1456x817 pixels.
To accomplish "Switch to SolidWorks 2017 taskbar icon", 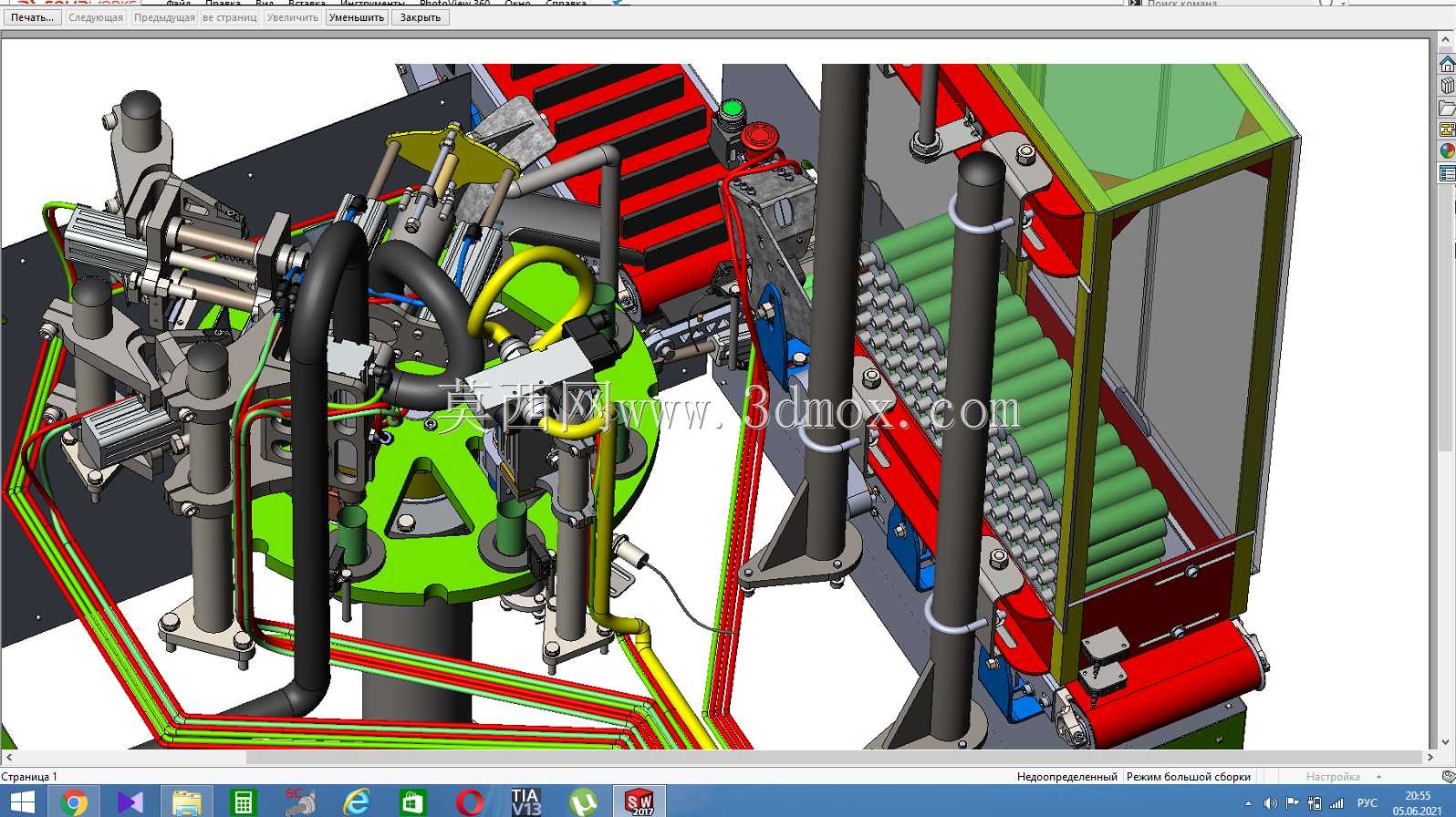I will pos(640,801).
